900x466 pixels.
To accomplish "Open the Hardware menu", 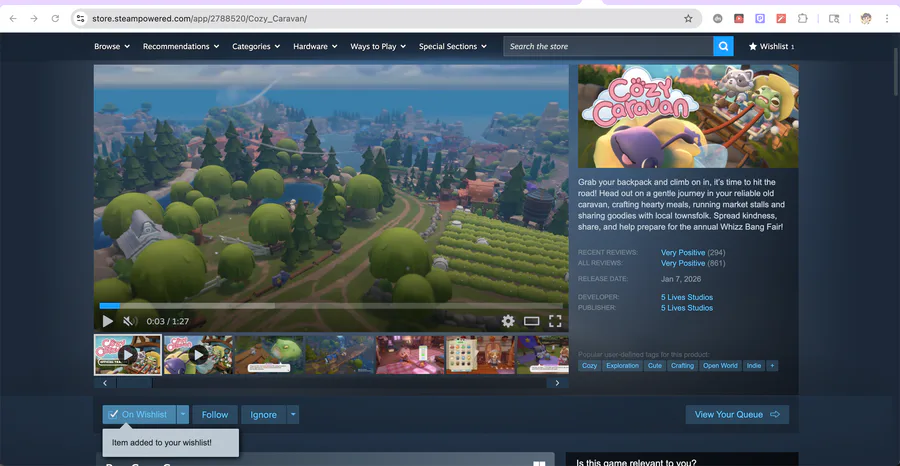I will [x=315, y=46].
